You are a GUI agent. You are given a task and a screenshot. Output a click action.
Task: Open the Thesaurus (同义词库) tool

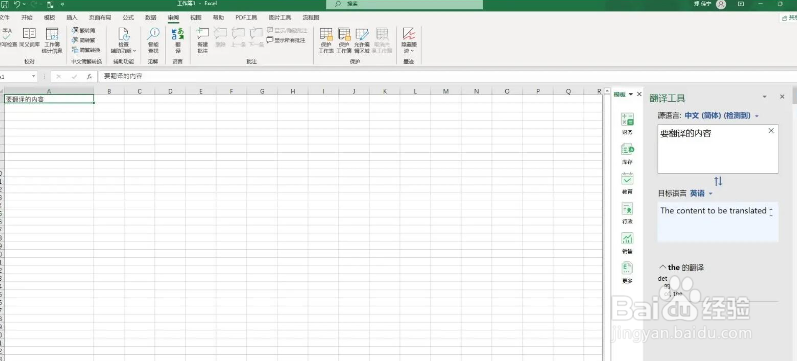[29, 38]
